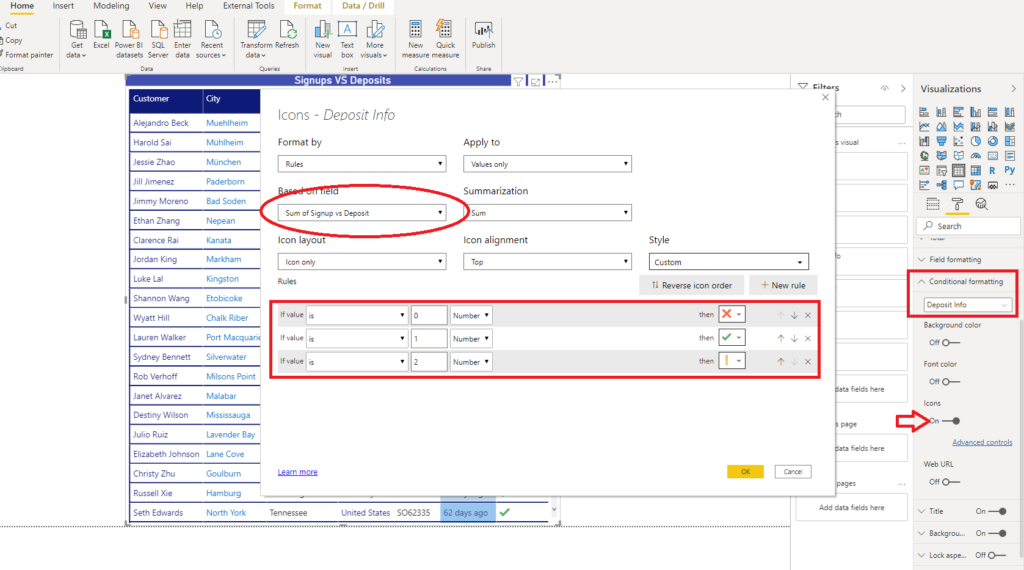Viewport: 1024px width, 570px height.
Task: Toggle the Lock aspect switch
Action: click(x=997, y=556)
